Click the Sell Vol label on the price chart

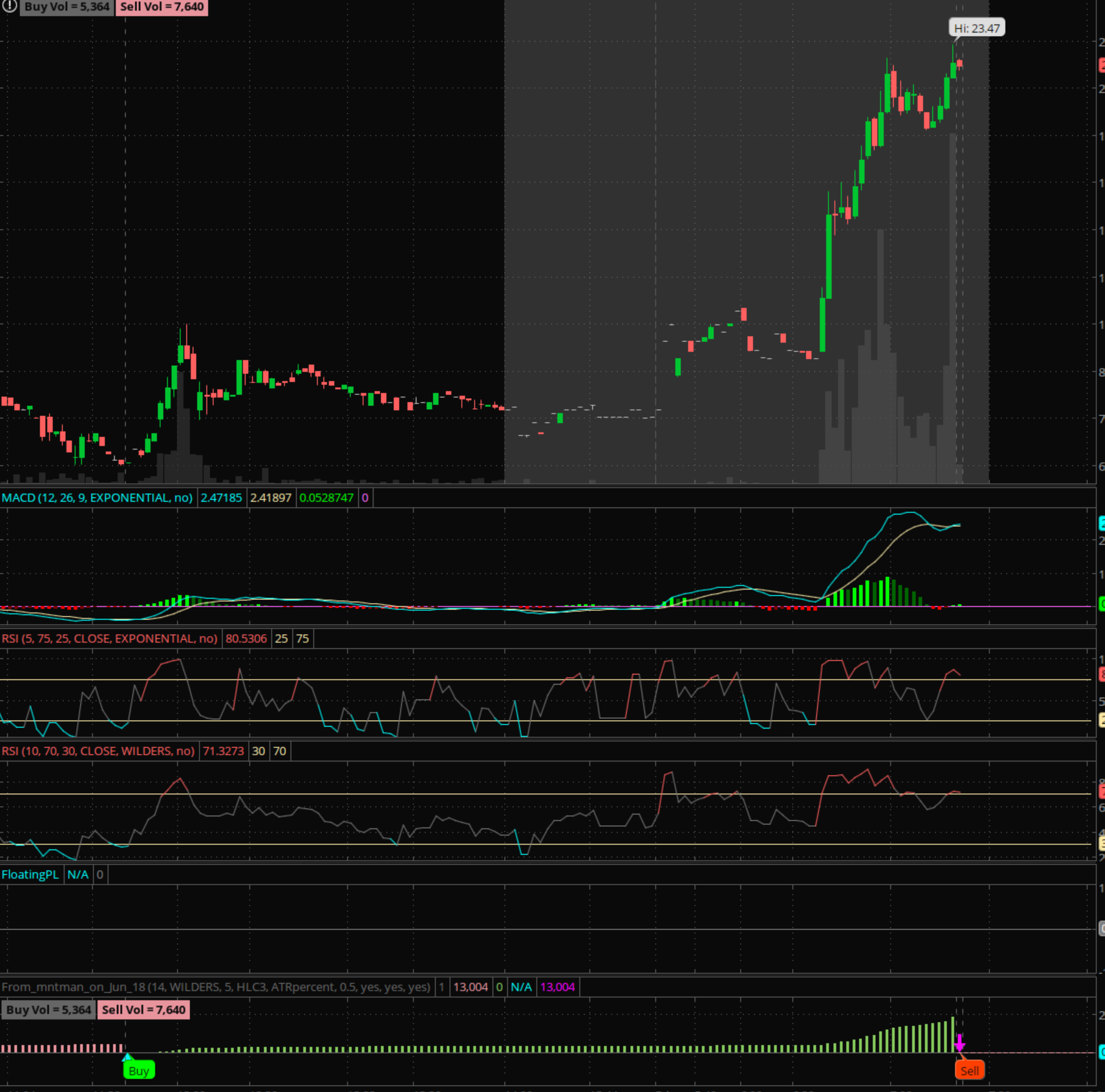coord(162,7)
